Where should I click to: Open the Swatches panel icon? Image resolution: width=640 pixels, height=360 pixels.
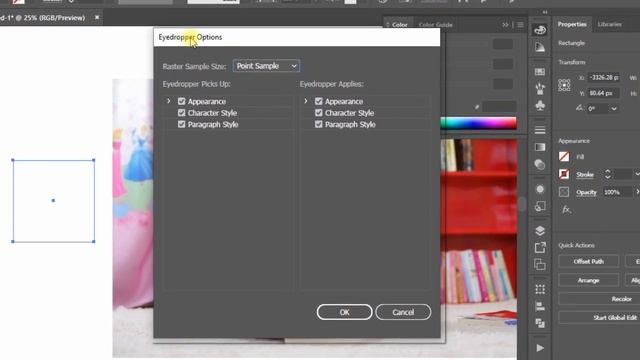540,72
